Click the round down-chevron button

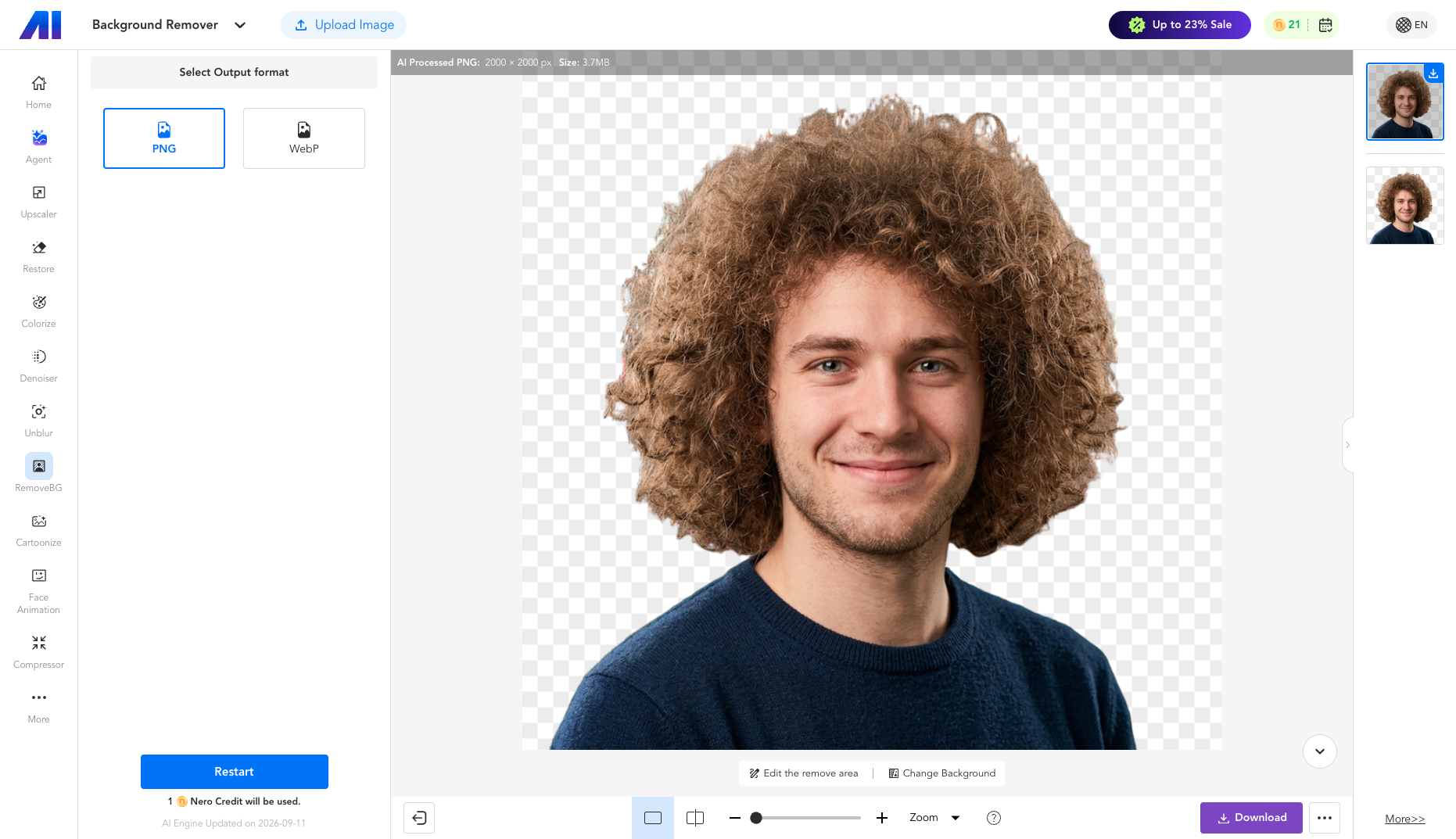(1320, 751)
